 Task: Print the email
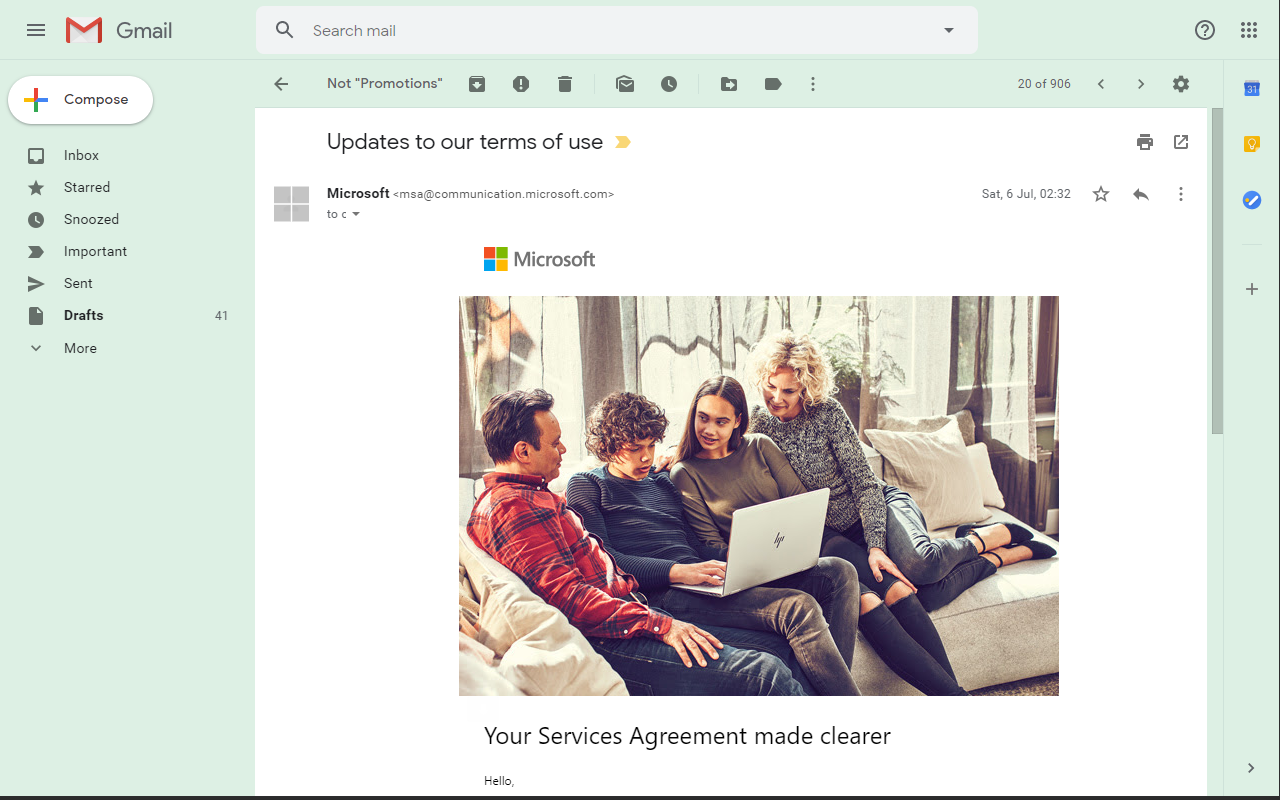tap(1144, 142)
